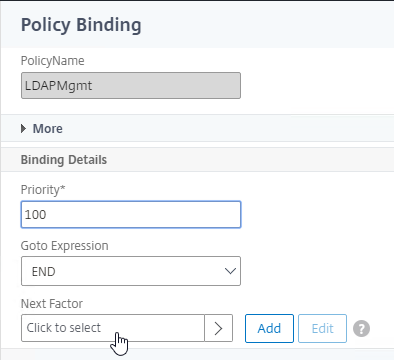Click the Add button for Next Factor

click(x=269, y=328)
